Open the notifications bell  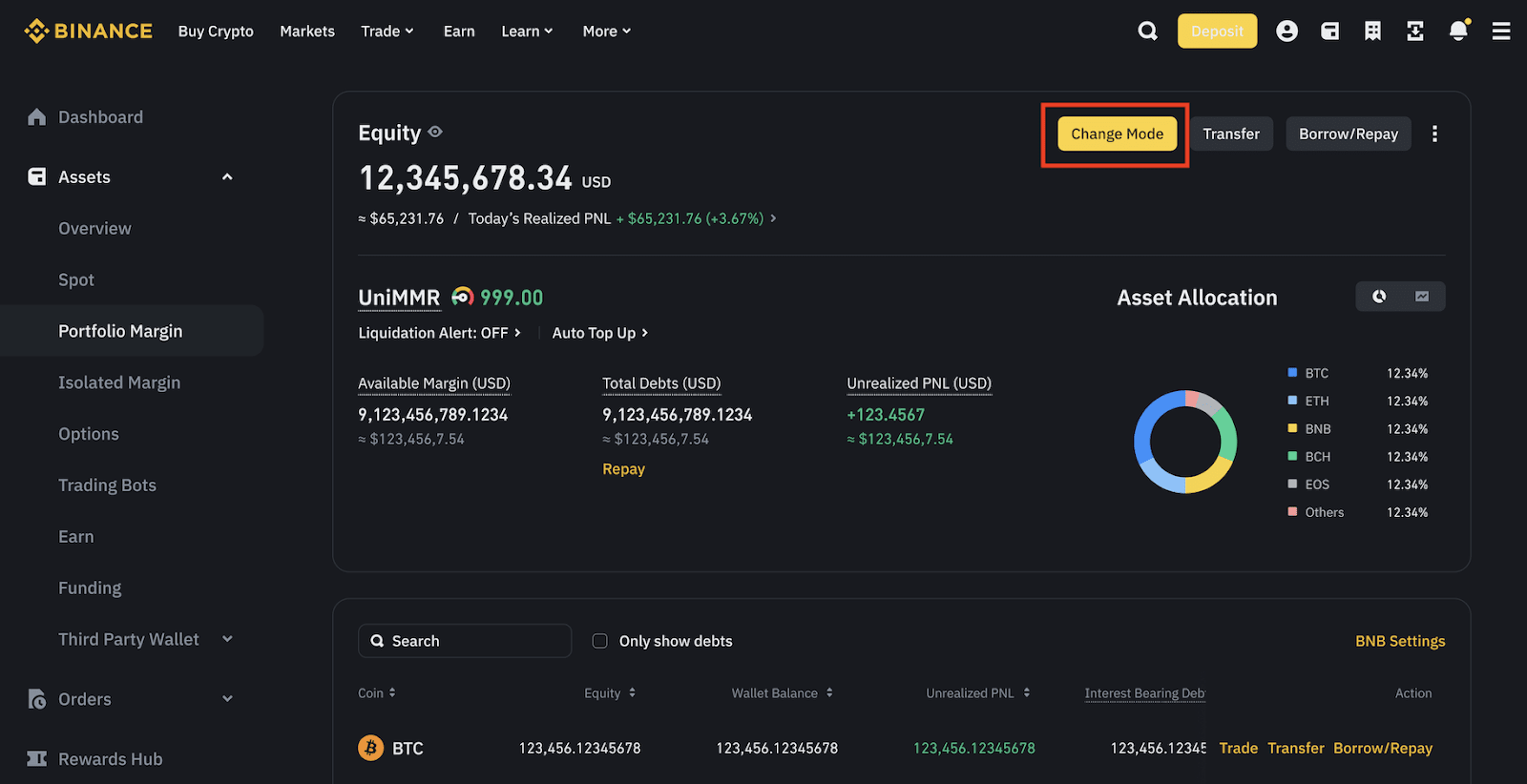point(1457,31)
